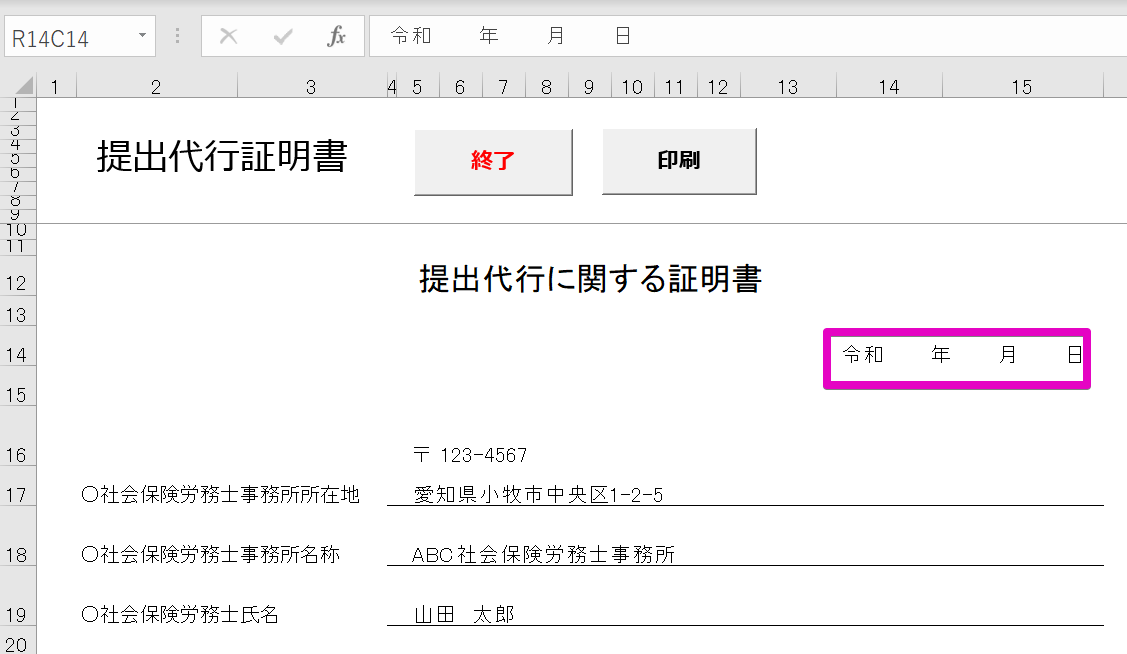This screenshot has height=654, width=1127.
Task: Select the highlighted 令和 年 月 日 date cell
Action: (x=957, y=355)
